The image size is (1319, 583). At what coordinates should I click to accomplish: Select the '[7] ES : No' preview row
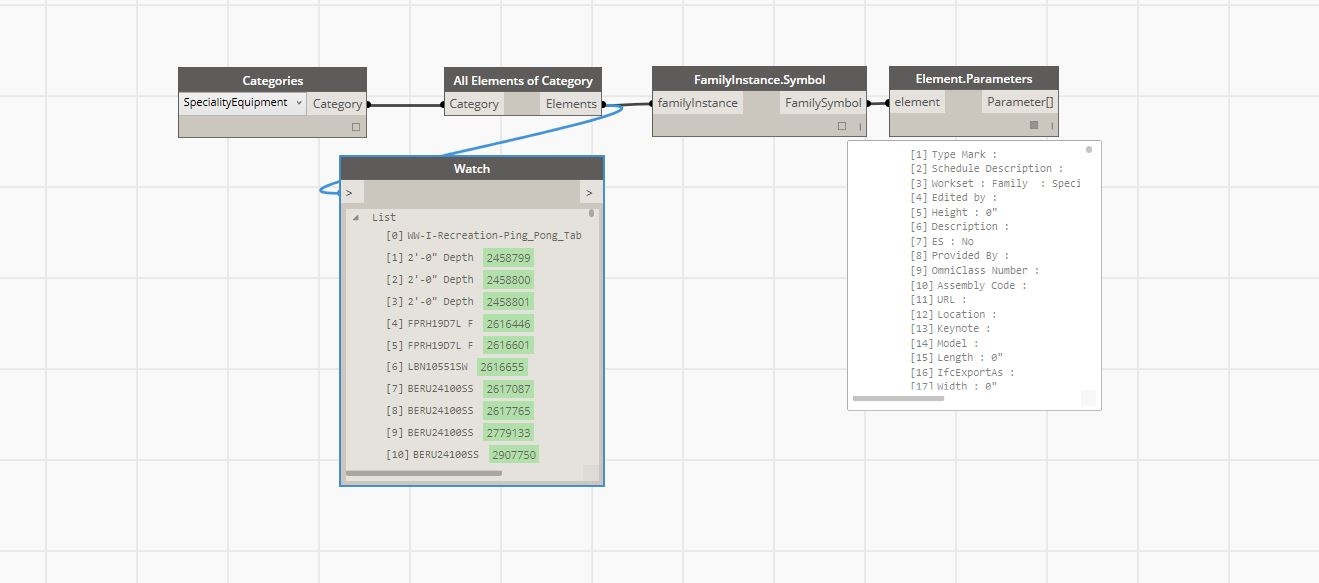(x=942, y=242)
